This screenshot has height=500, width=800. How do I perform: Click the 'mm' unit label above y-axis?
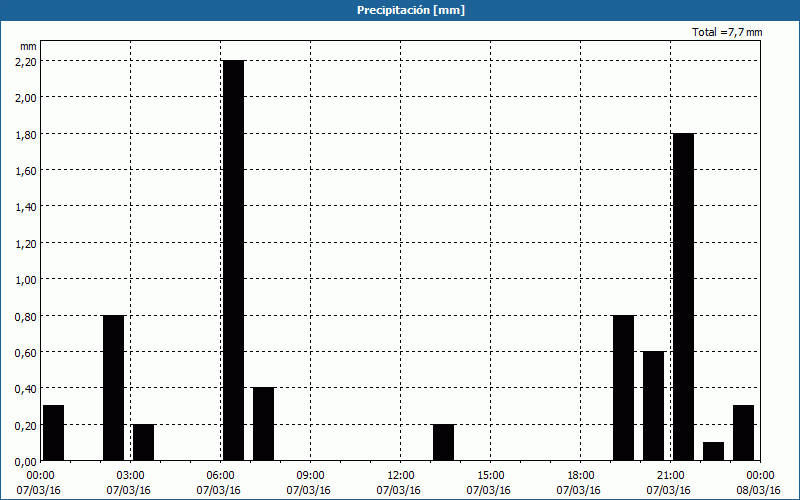29,46
